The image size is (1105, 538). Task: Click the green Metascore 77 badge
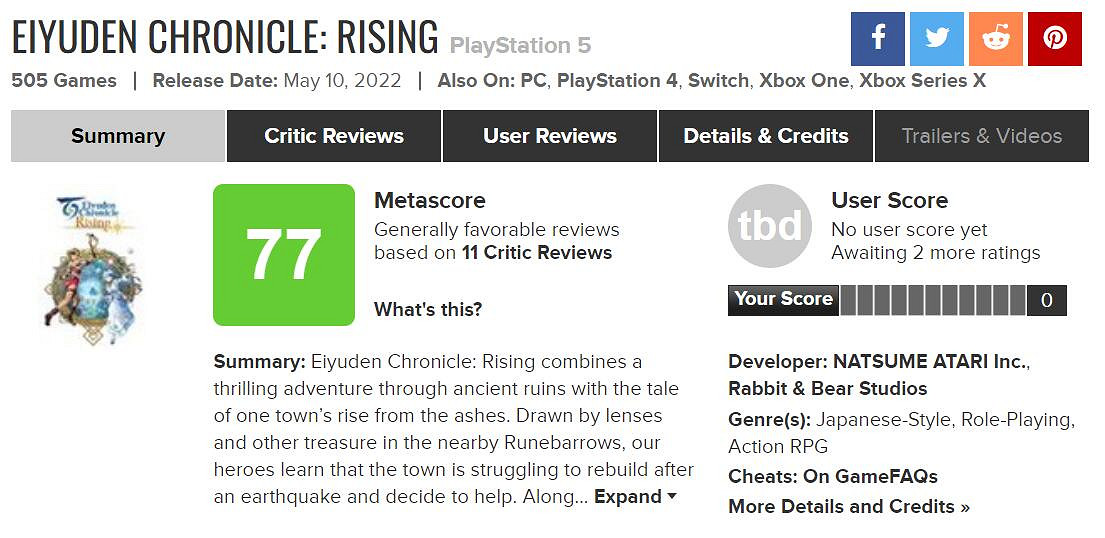284,255
